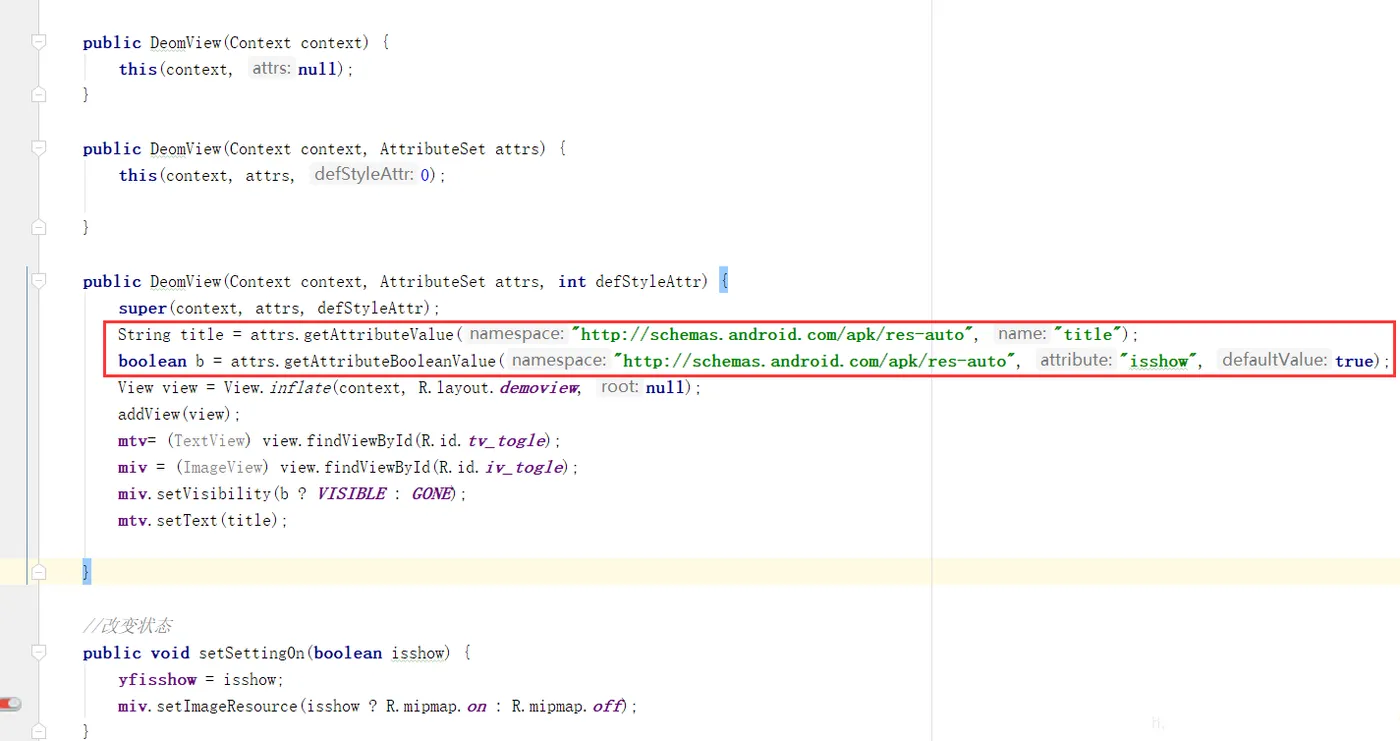Collapse the two-argument DeomView constructor fold
The width and height of the screenshot is (1400, 741).
pos(38,148)
